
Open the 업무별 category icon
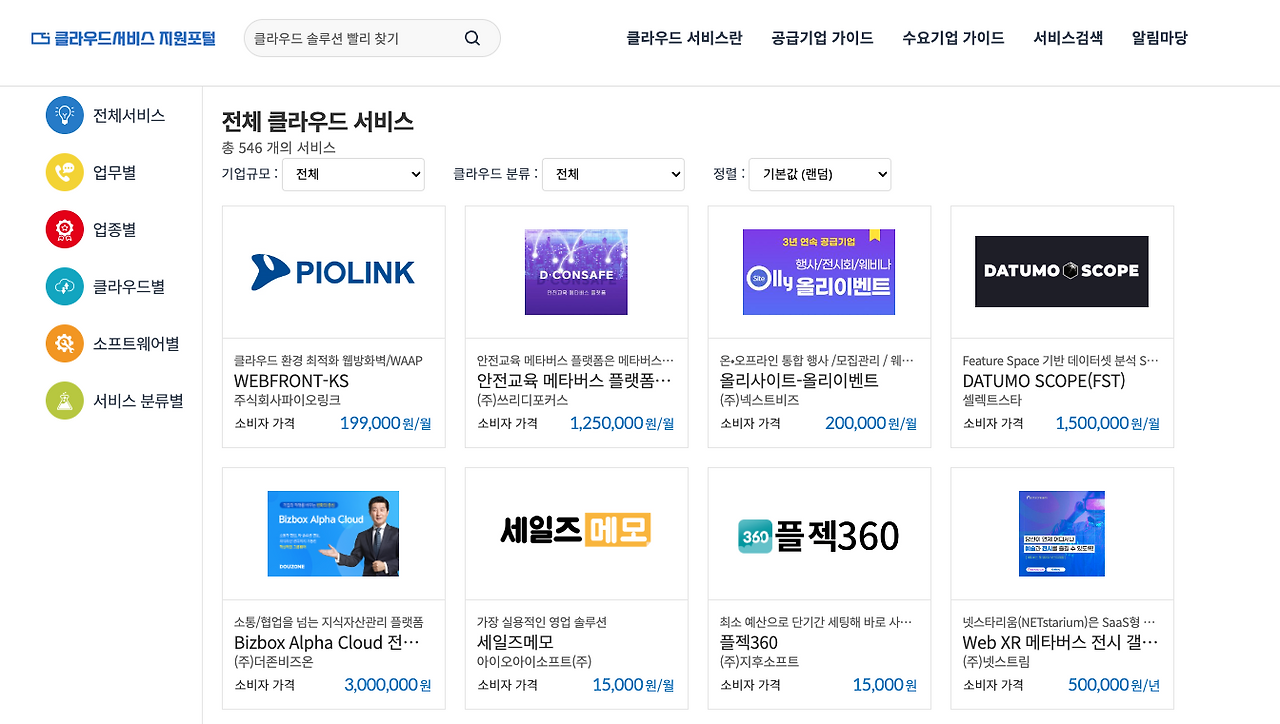click(x=64, y=171)
